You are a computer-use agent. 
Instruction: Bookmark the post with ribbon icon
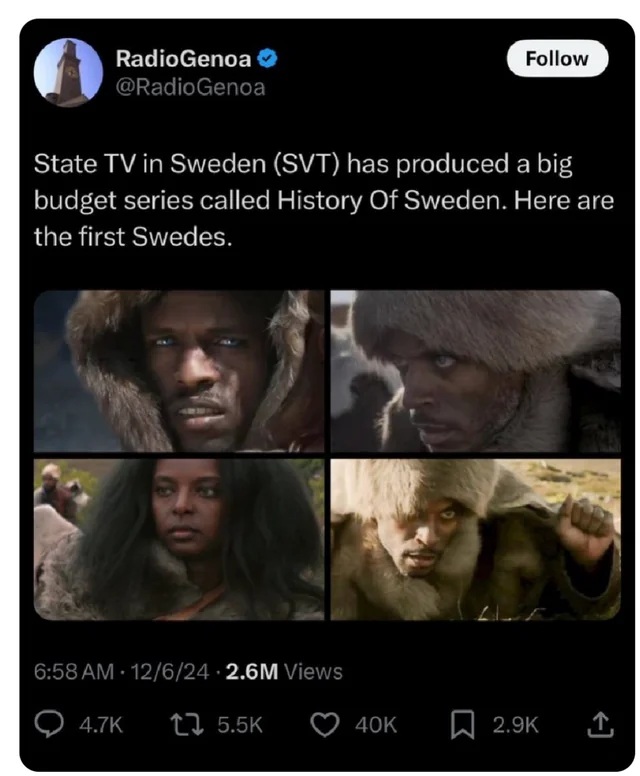click(x=462, y=725)
